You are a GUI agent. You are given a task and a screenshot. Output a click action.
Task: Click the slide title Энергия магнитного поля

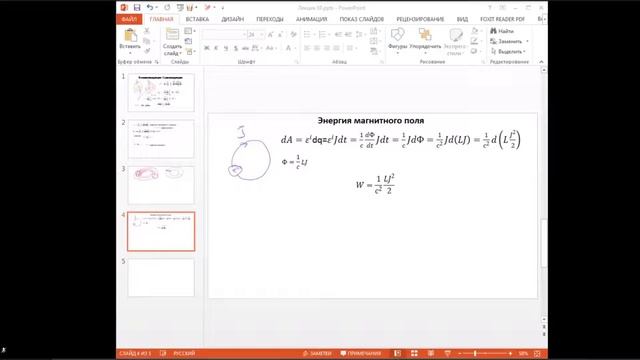tap(371, 121)
